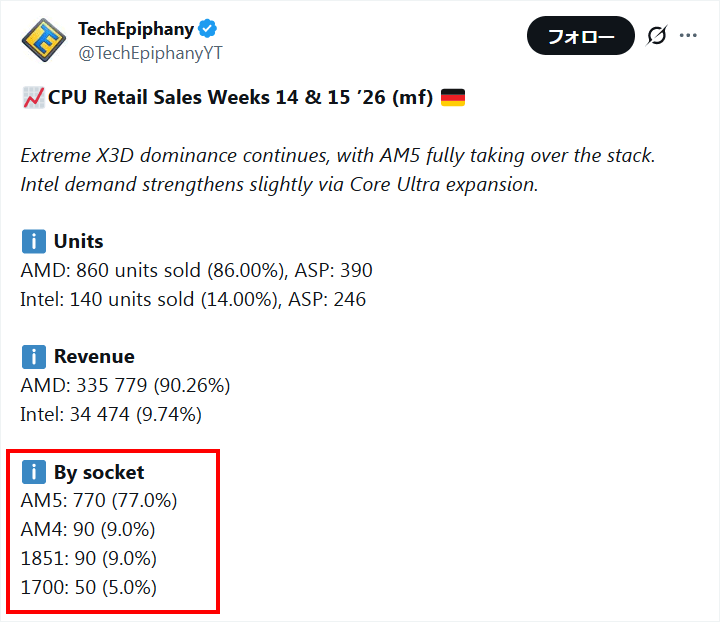
Task: Click the info icon beside Units
Action: pyautogui.click(x=33, y=242)
